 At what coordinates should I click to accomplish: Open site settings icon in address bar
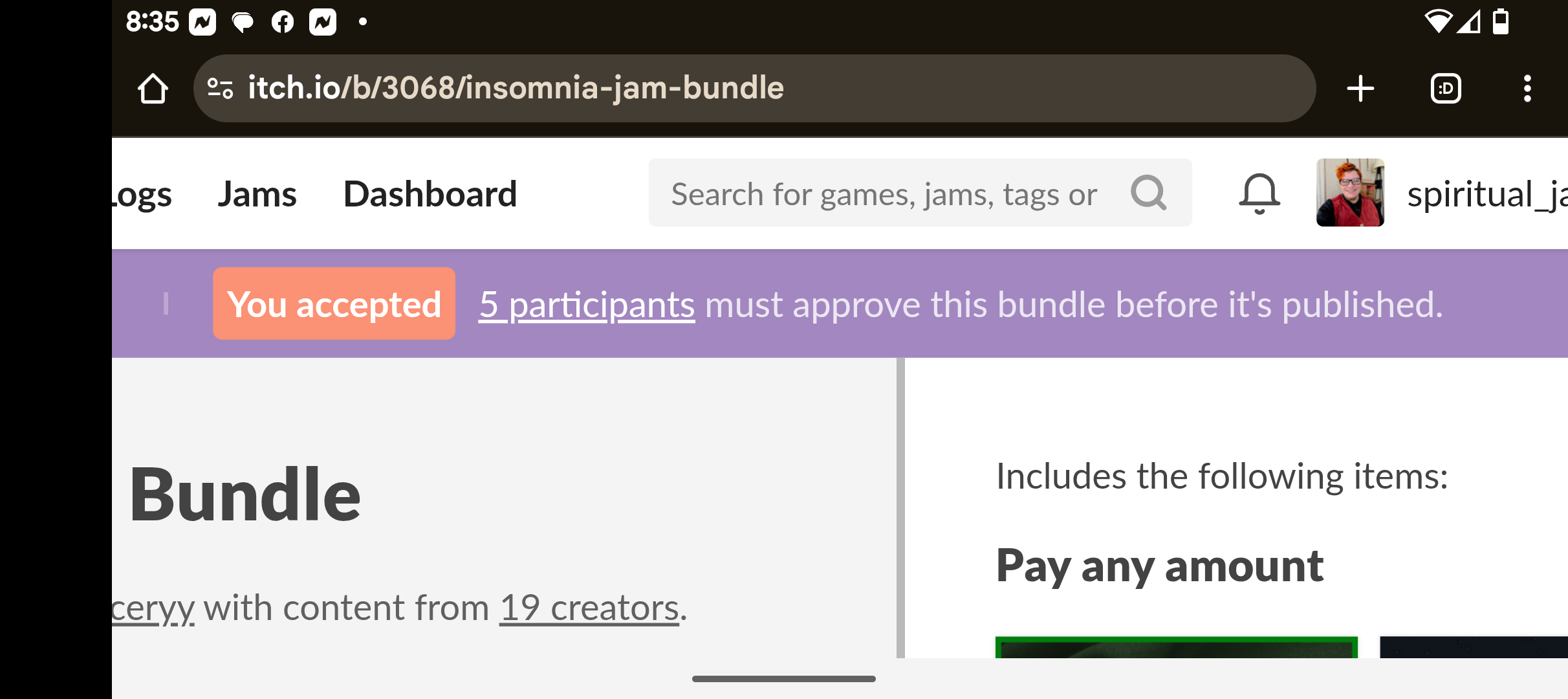point(220,88)
